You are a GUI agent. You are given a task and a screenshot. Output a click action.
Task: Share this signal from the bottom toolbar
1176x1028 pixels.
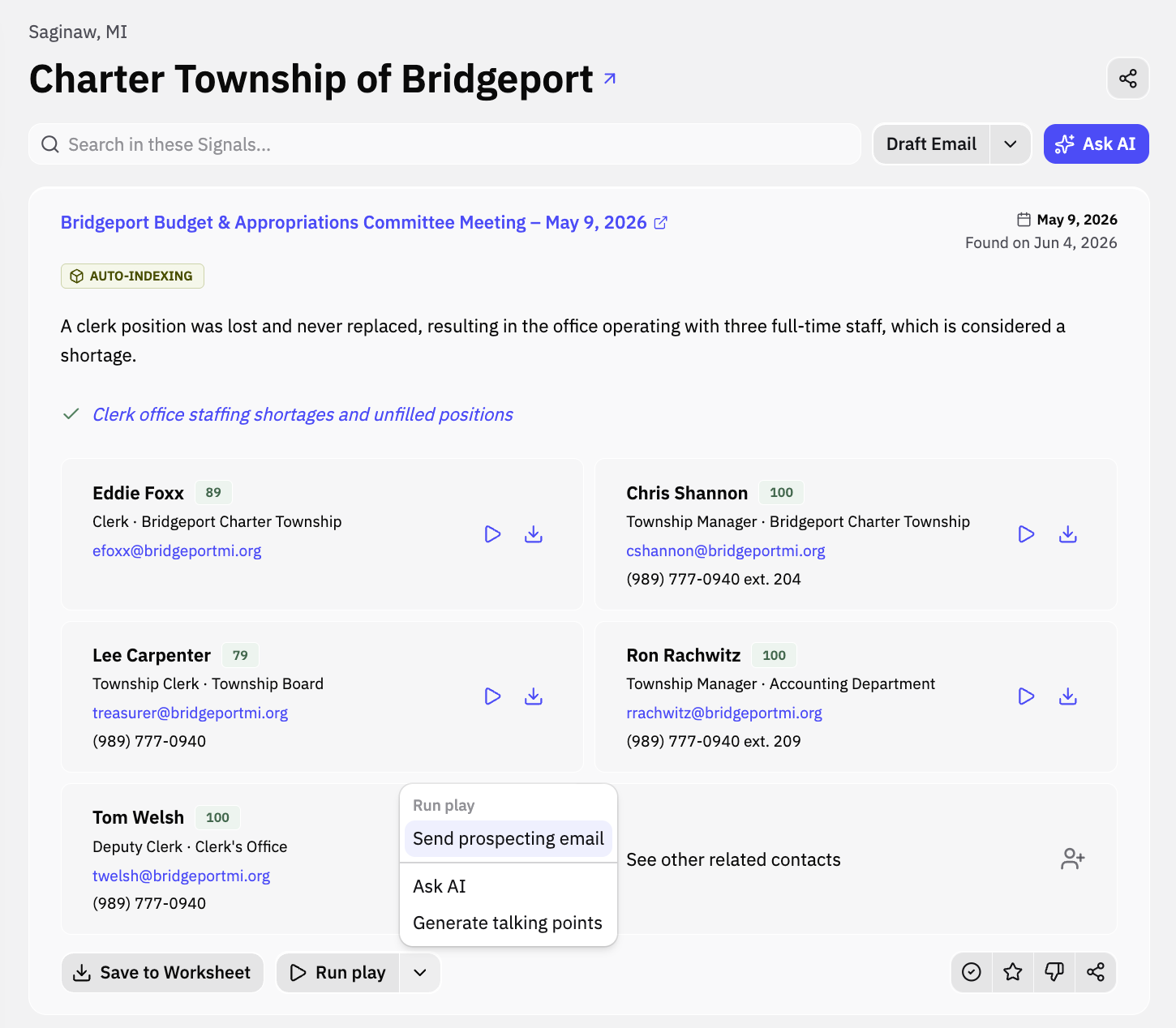tap(1095, 972)
